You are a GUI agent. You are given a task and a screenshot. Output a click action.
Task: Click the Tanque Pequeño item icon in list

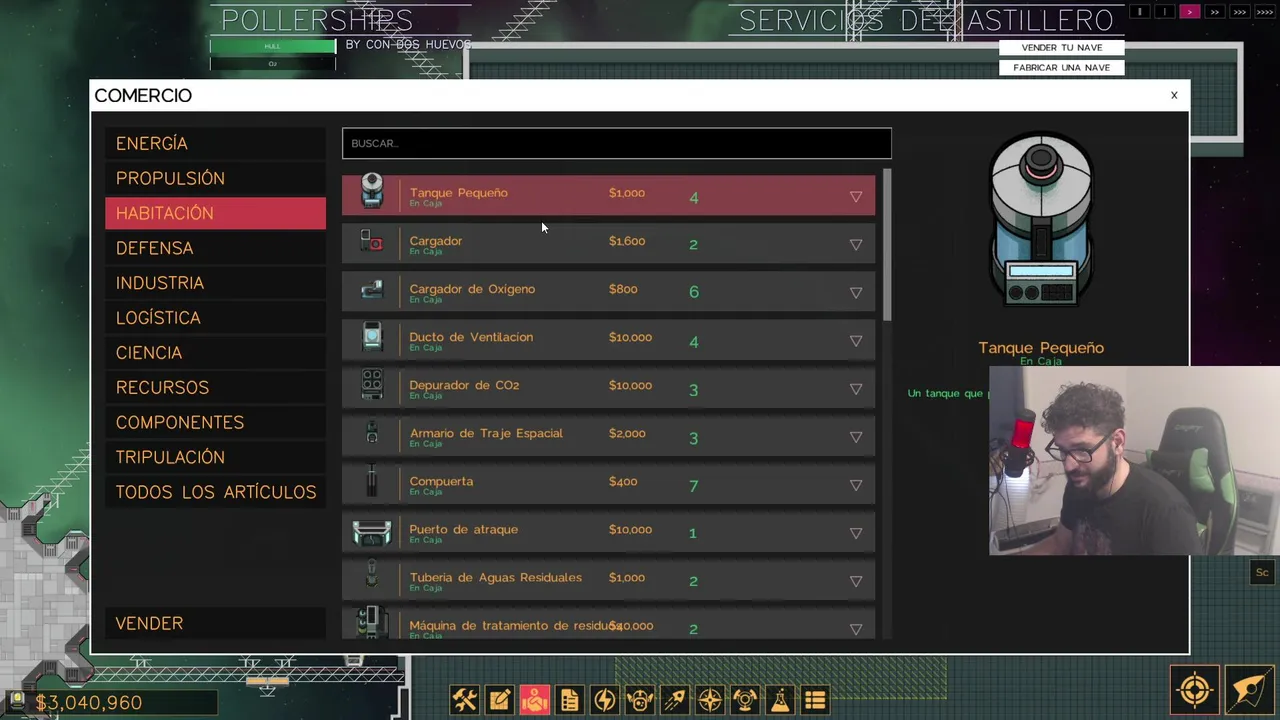pyautogui.click(x=372, y=191)
